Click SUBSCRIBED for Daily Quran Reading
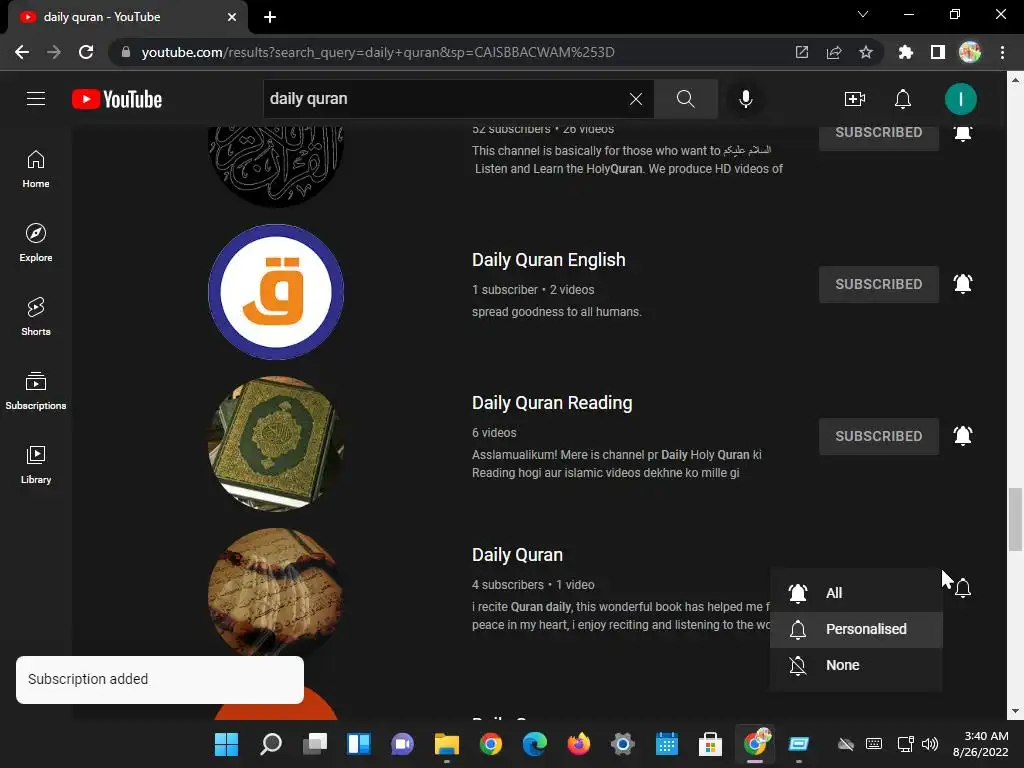 (x=878, y=436)
